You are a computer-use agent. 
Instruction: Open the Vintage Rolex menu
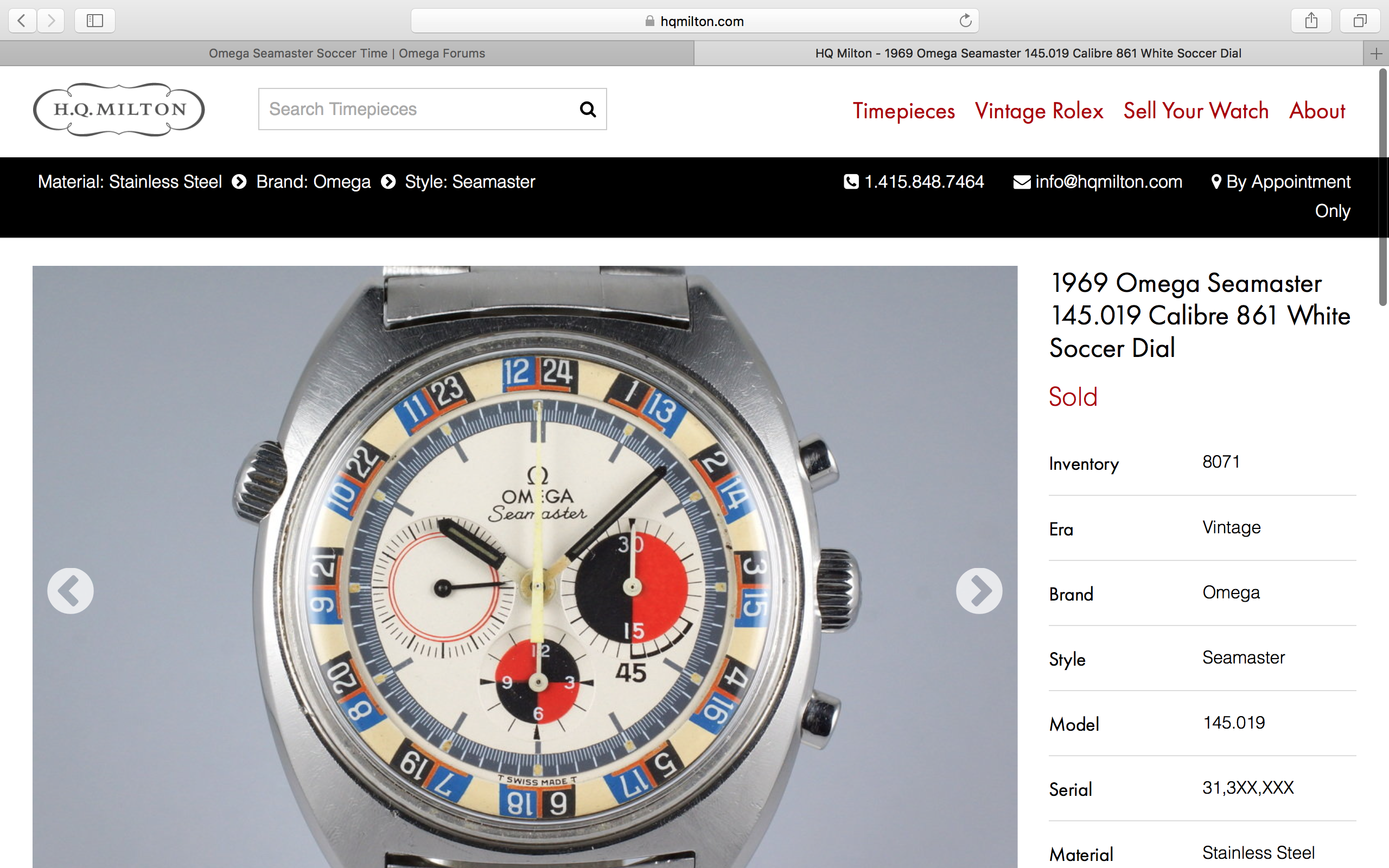point(1039,111)
